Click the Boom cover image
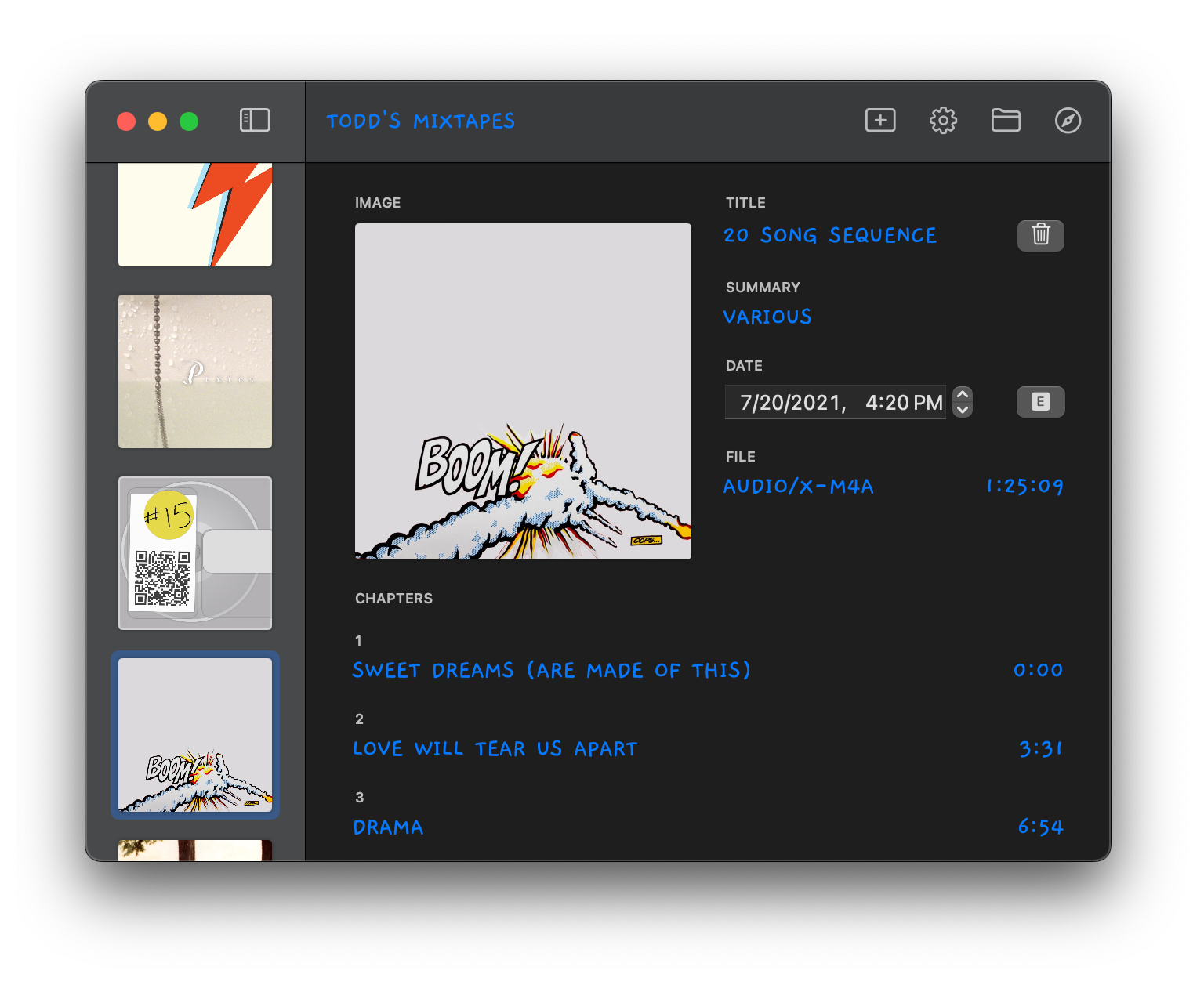 (523, 391)
